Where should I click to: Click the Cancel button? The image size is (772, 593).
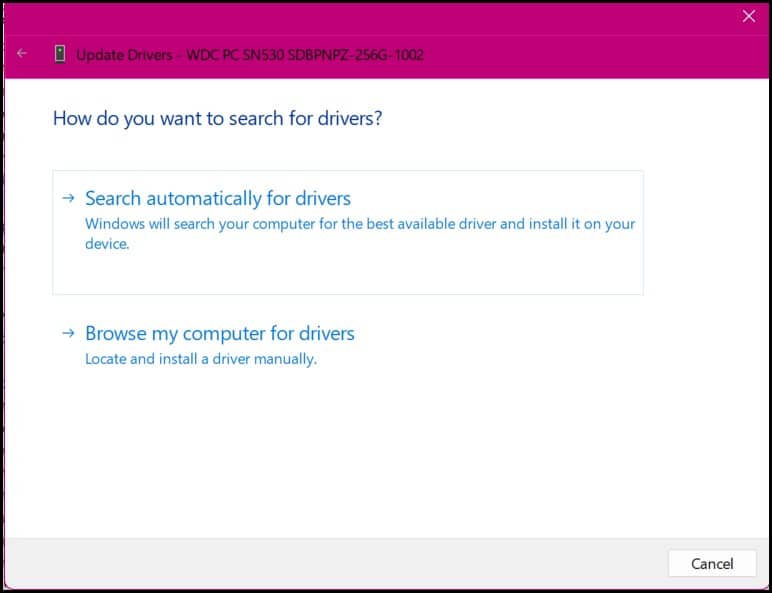(x=712, y=563)
